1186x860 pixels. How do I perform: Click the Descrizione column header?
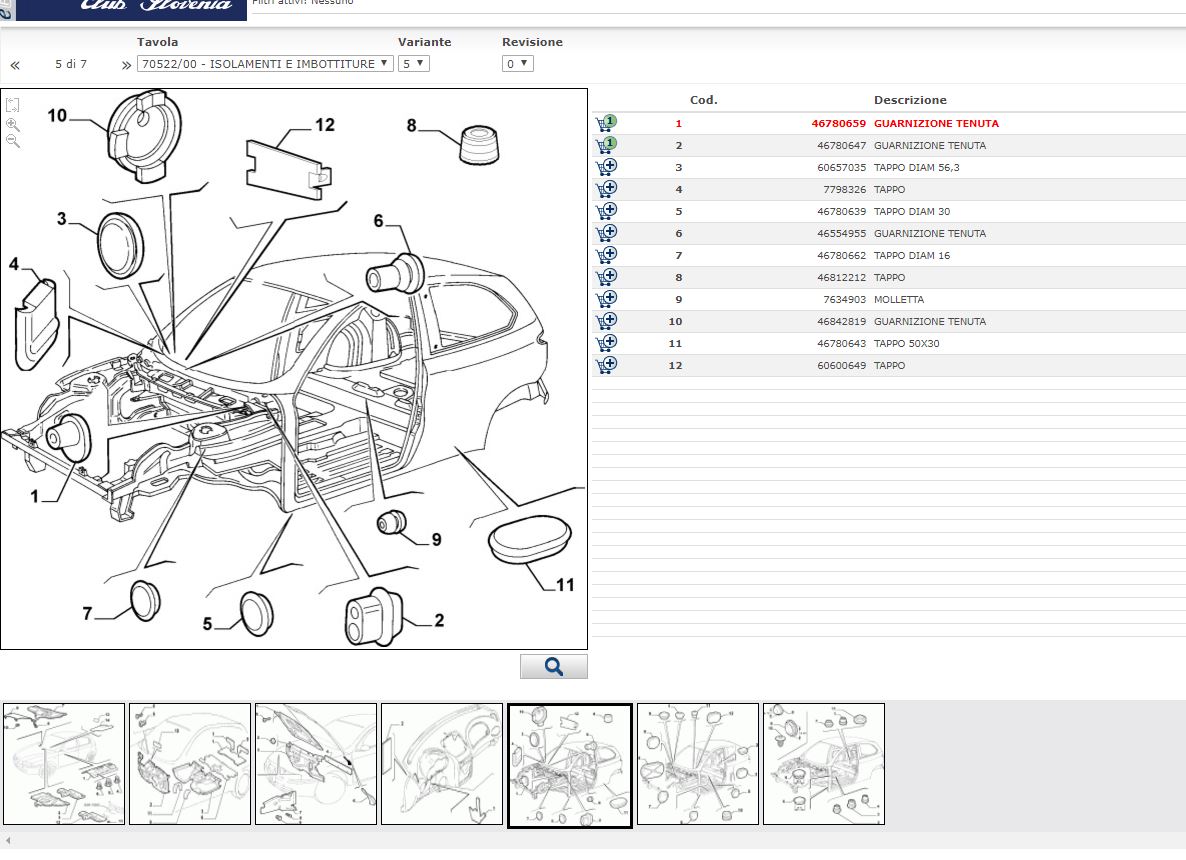pyautogui.click(x=910, y=100)
